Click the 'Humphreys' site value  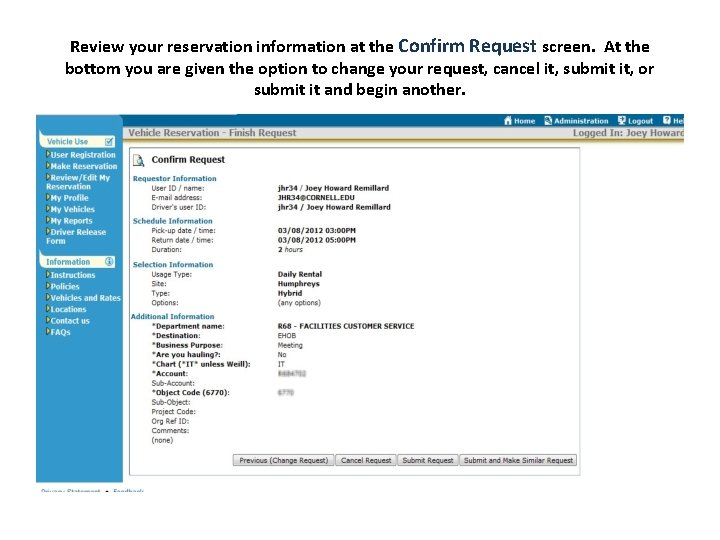[x=298, y=284]
